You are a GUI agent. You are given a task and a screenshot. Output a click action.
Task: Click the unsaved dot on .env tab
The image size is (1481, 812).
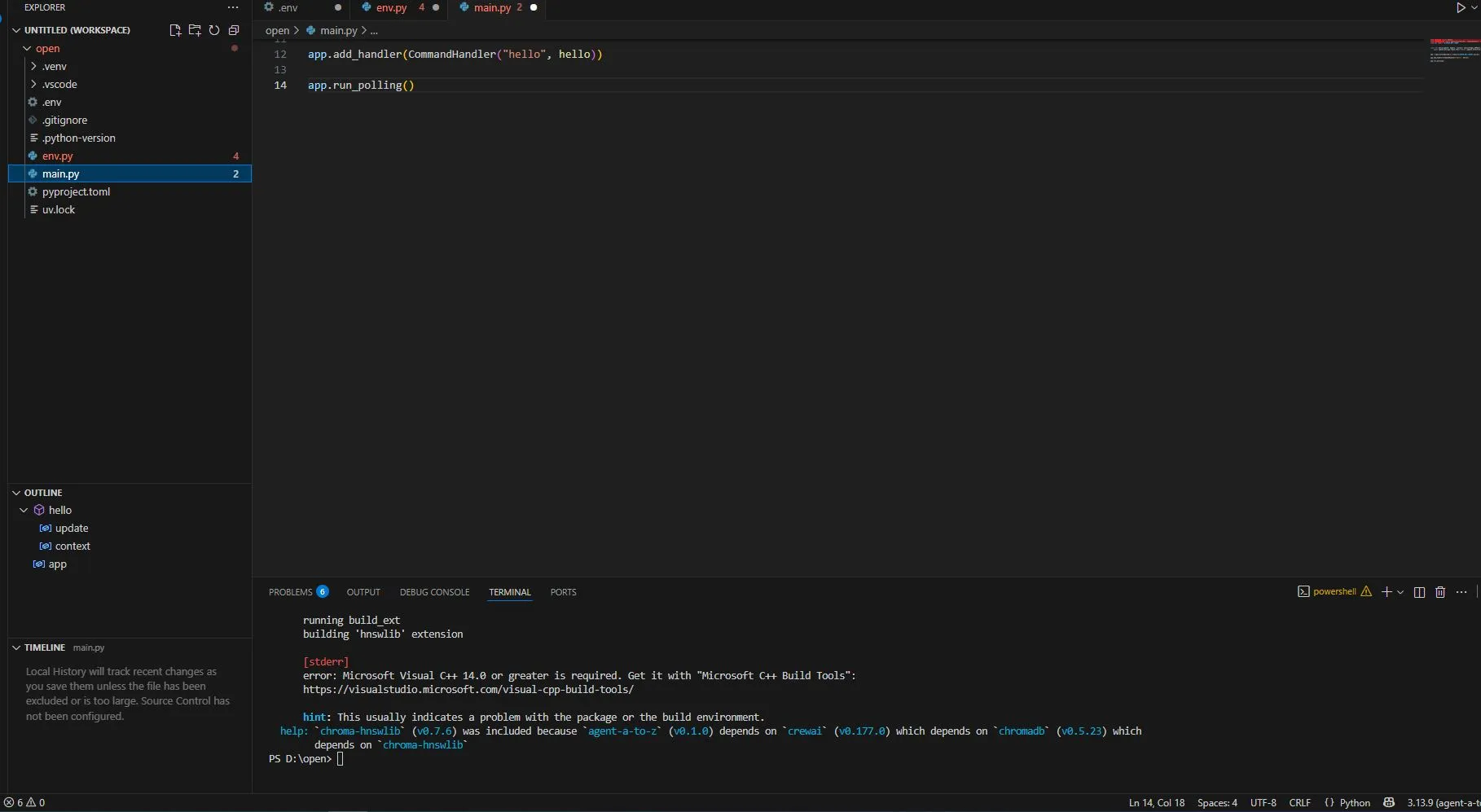pos(338,7)
